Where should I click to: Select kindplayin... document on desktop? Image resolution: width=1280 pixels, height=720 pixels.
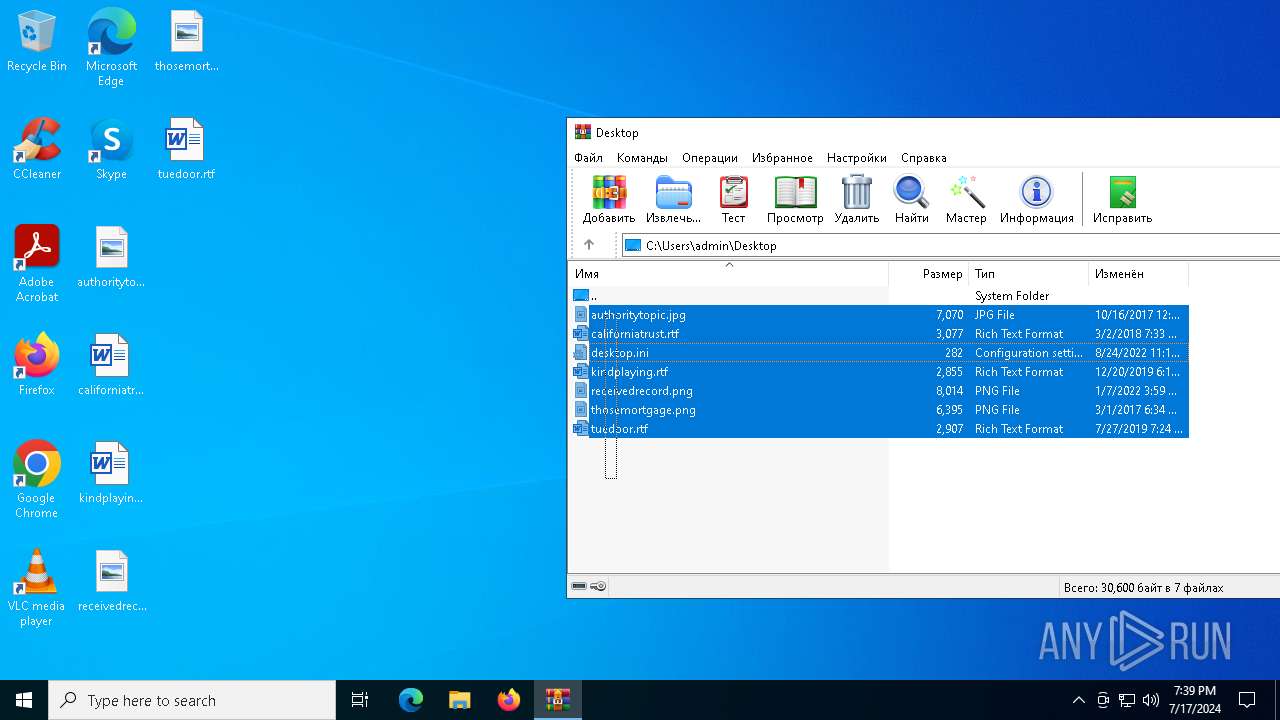(111, 473)
